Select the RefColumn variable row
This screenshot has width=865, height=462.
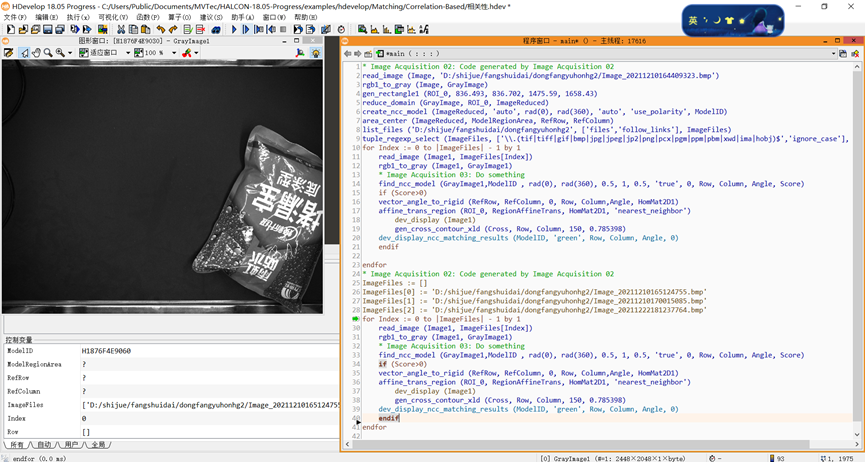tap(172, 391)
